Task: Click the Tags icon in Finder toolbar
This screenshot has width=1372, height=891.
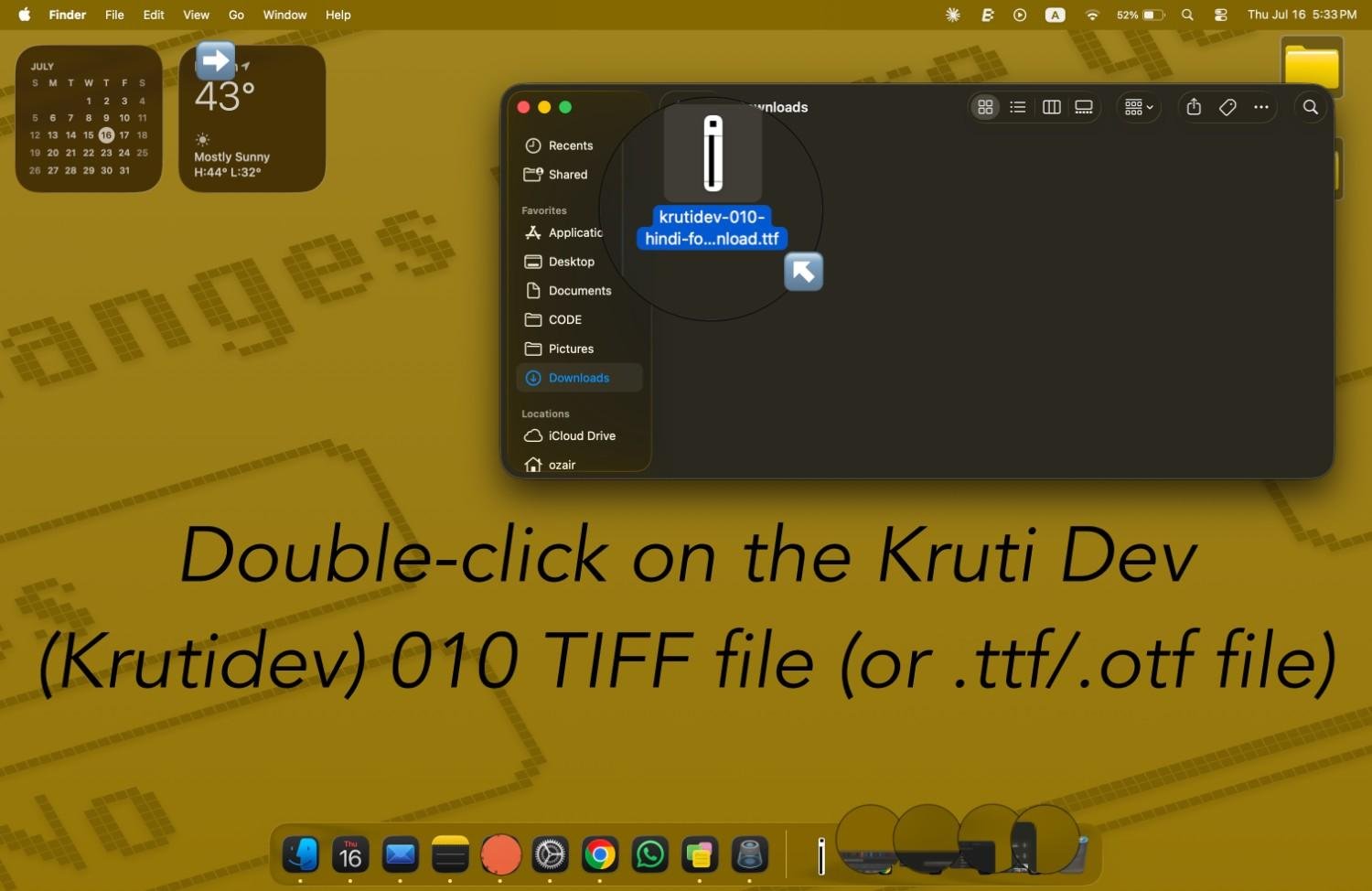Action: (1227, 107)
